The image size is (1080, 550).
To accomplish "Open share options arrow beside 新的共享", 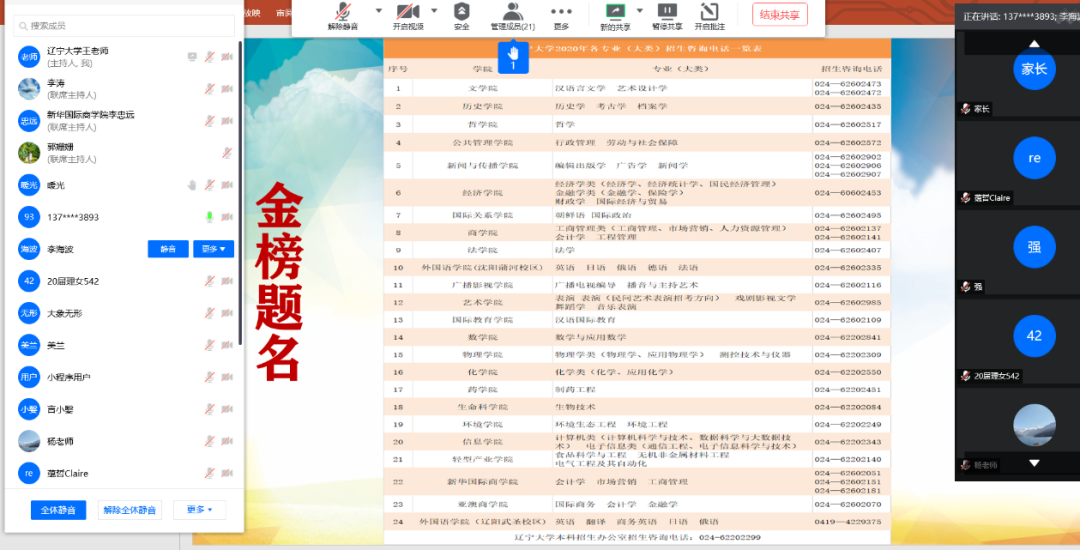I will (640, 11).
